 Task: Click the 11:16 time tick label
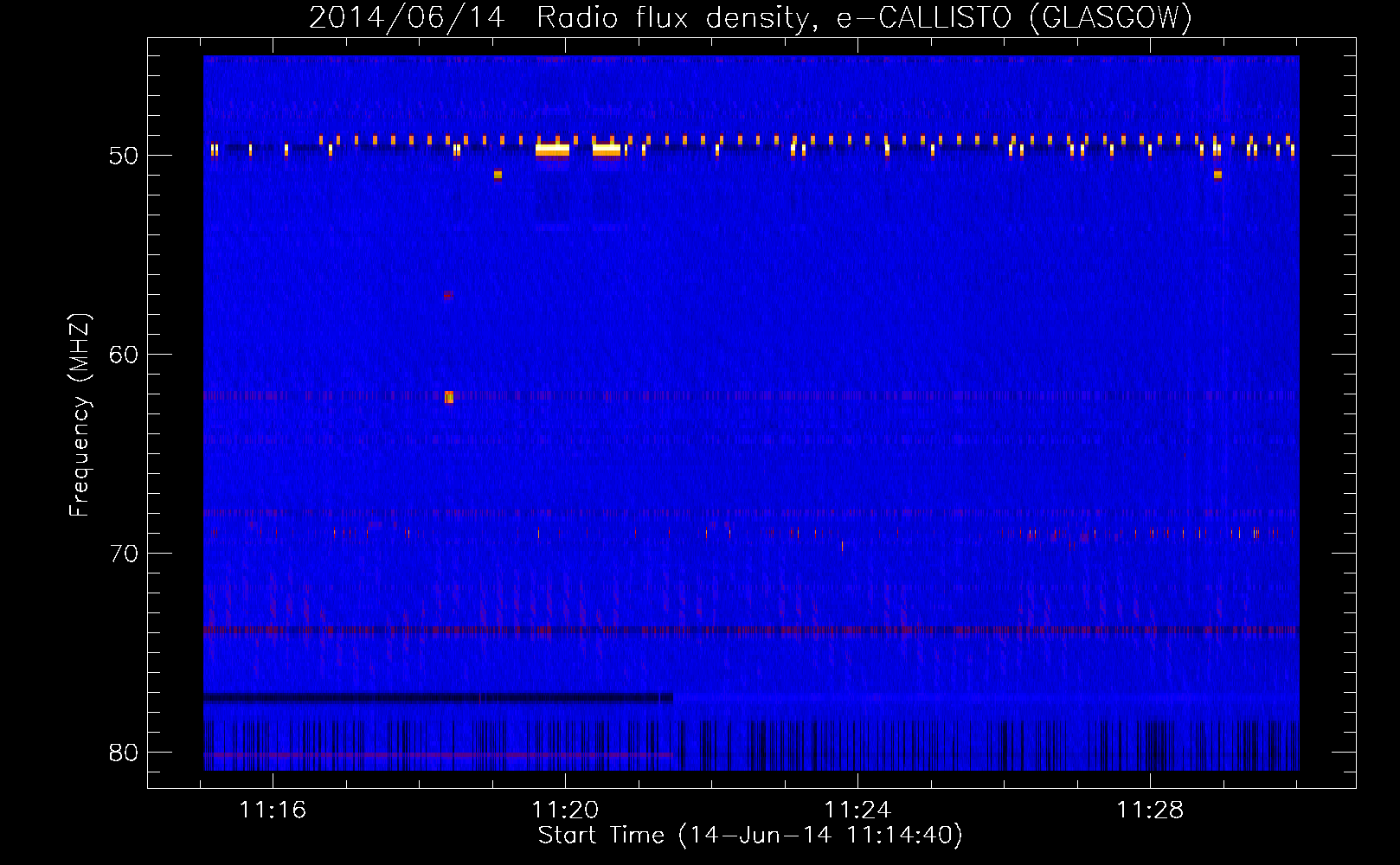click(x=273, y=811)
